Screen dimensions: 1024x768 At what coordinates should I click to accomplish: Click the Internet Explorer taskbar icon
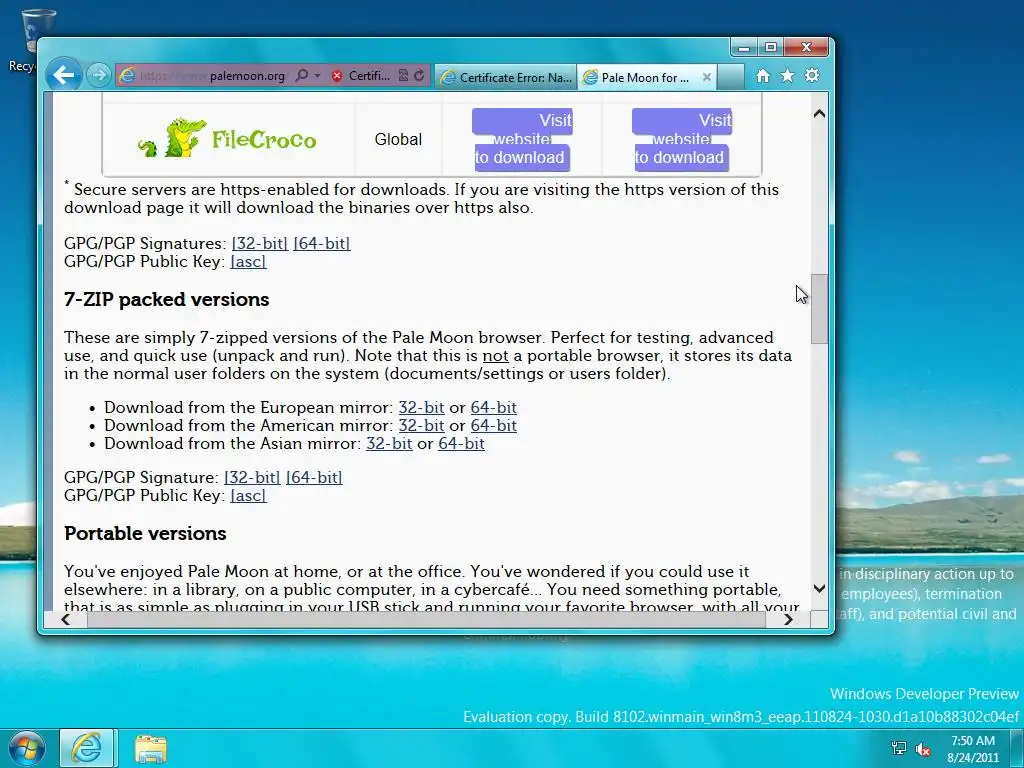[x=87, y=748]
